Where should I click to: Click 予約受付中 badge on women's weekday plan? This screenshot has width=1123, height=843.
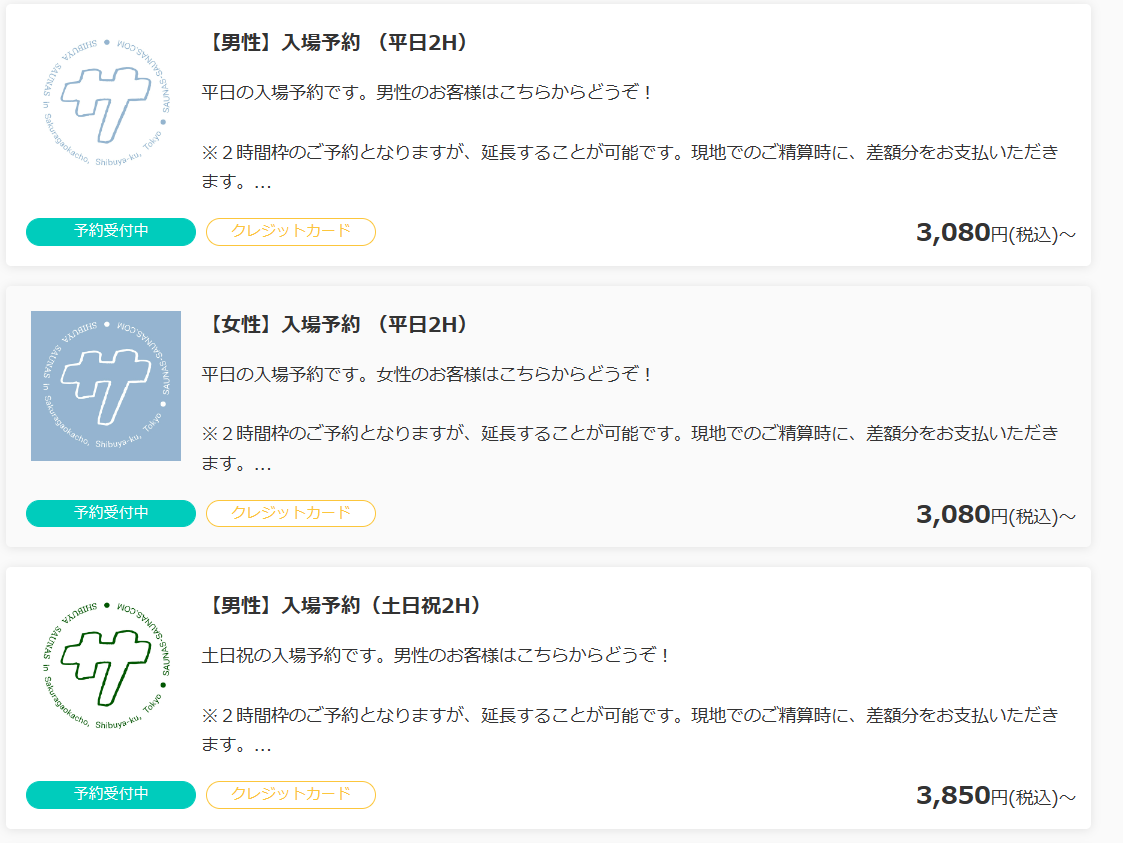(111, 513)
